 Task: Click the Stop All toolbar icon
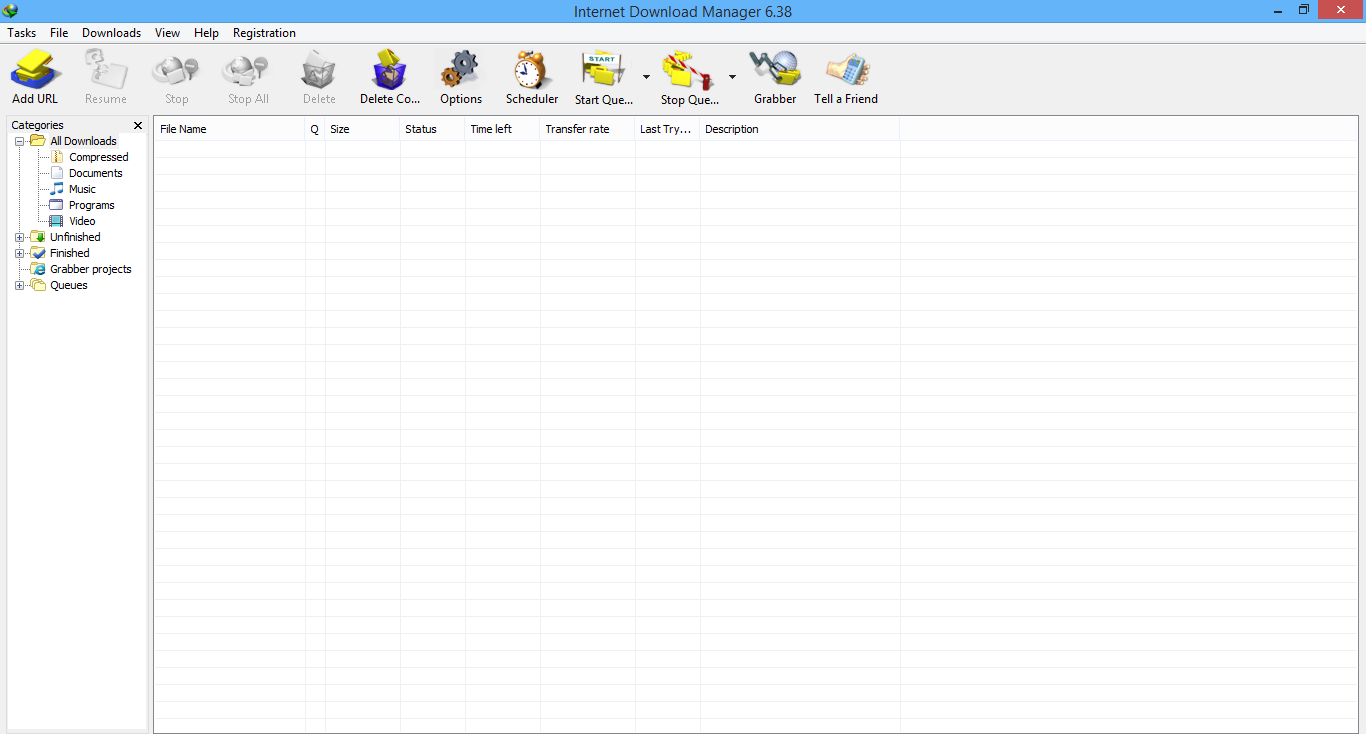coord(247,70)
